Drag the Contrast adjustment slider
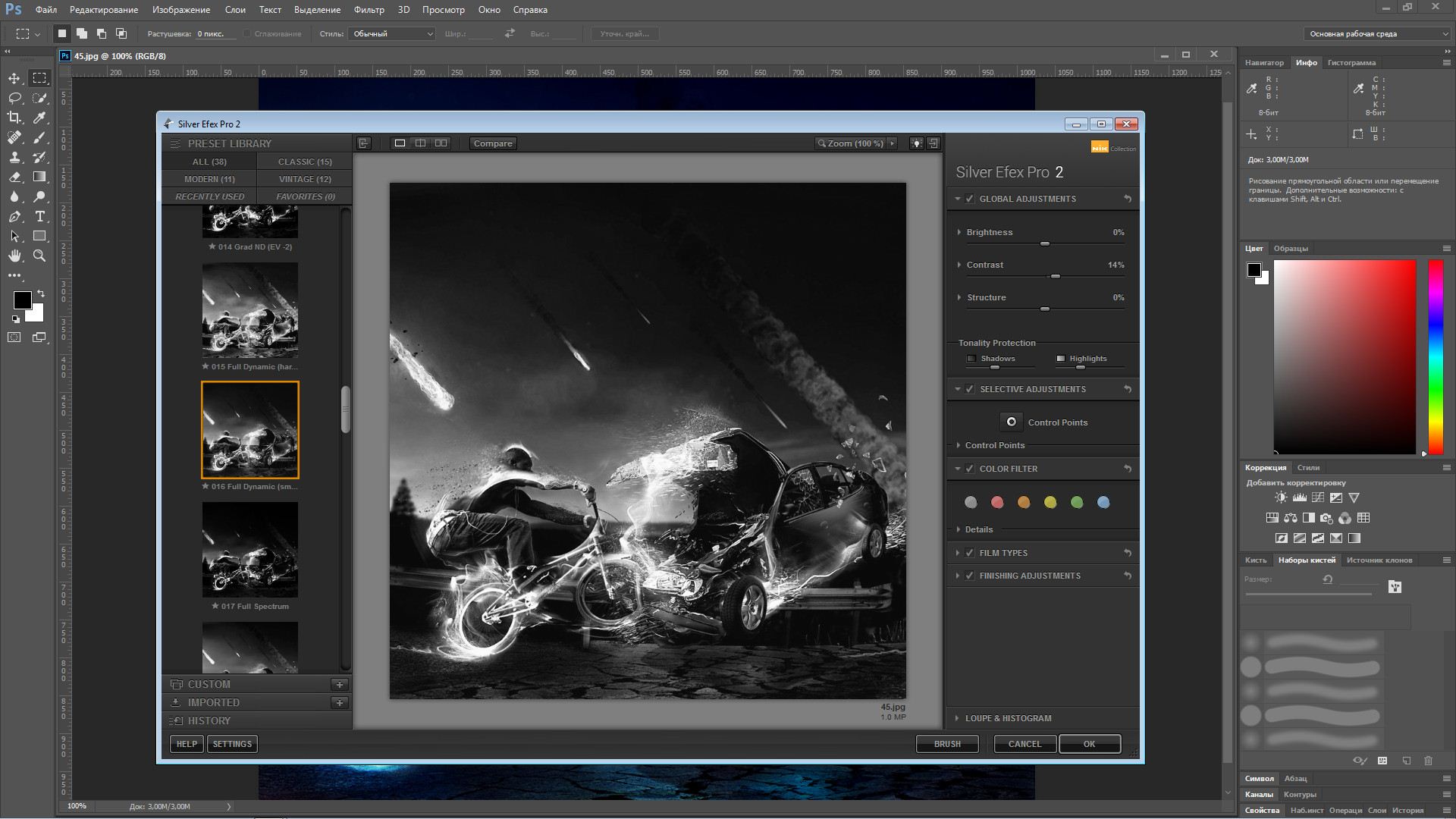The image size is (1456, 819). click(x=1055, y=276)
